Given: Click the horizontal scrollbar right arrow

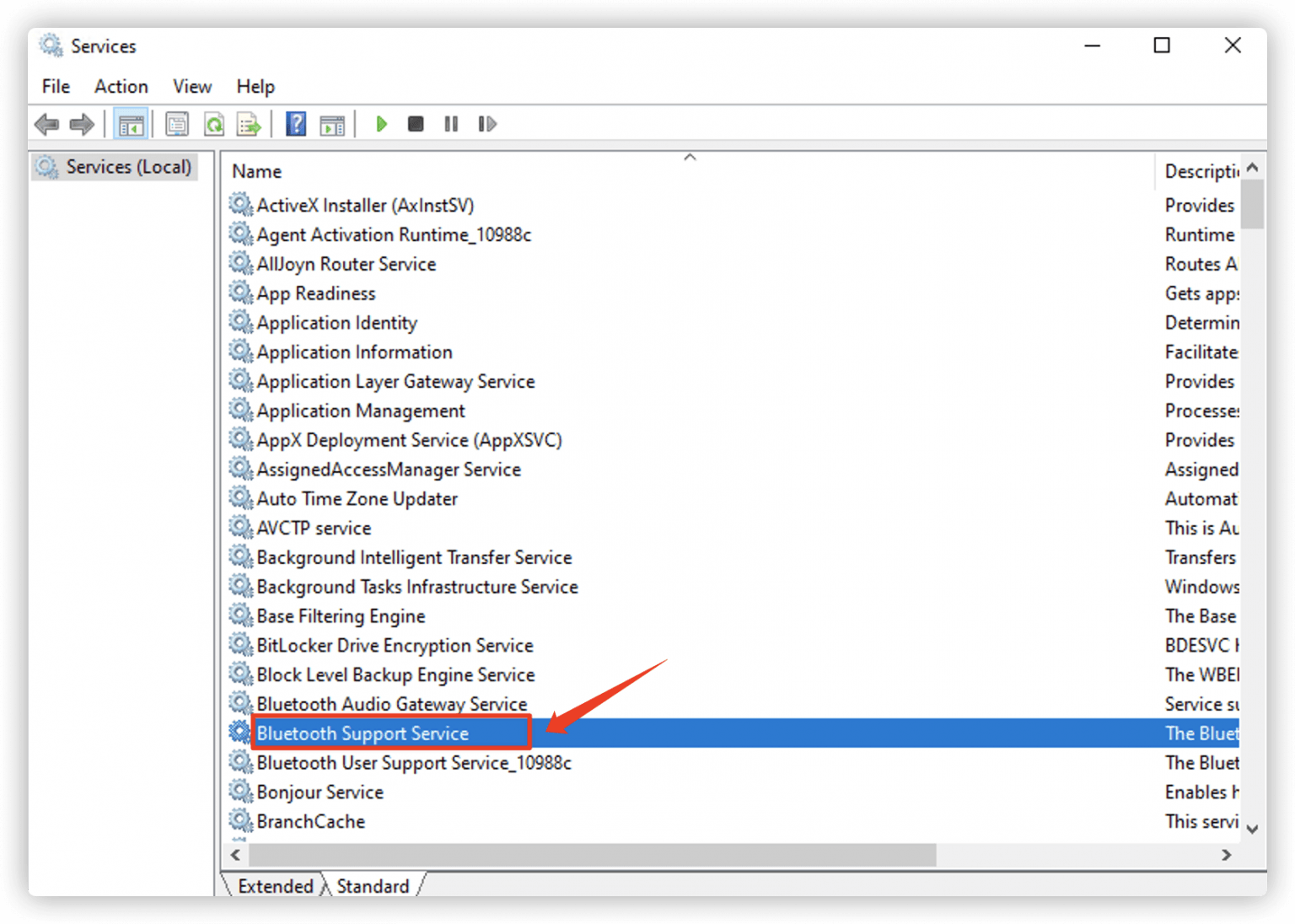Looking at the screenshot, I should (x=1228, y=855).
